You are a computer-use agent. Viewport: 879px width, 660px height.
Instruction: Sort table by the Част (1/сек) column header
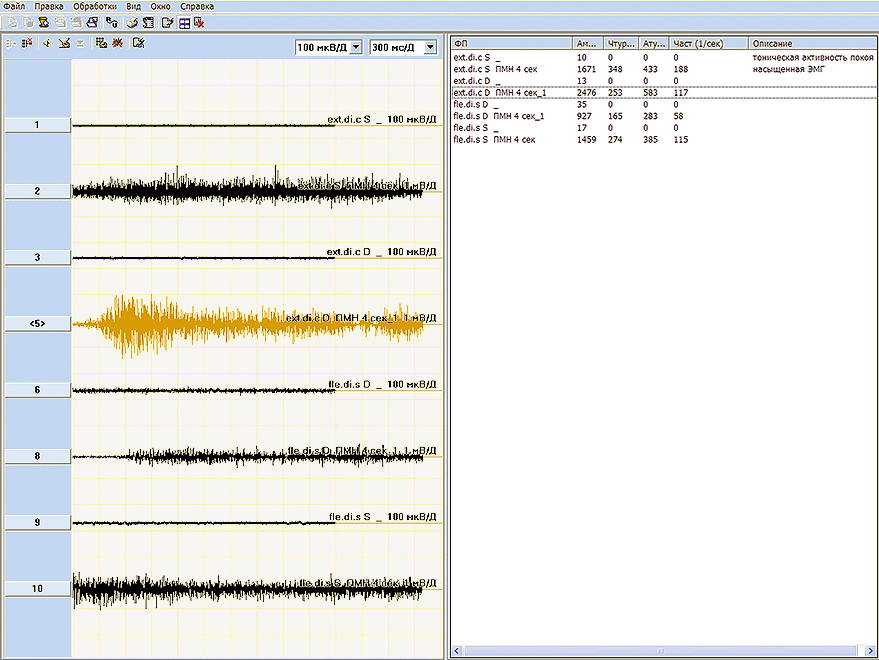point(709,43)
